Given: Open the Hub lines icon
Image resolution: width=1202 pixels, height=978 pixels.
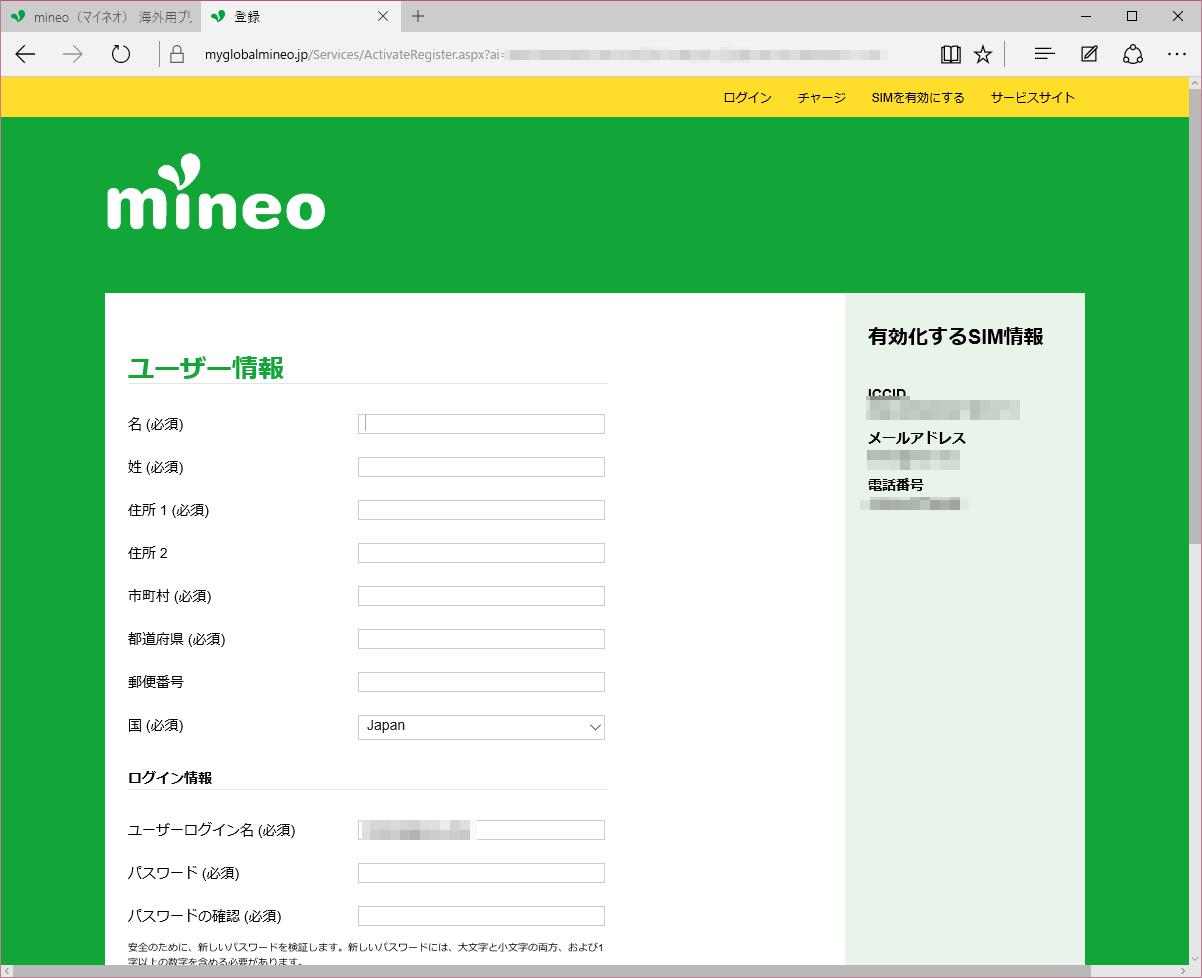Looking at the screenshot, I should [1045, 54].
